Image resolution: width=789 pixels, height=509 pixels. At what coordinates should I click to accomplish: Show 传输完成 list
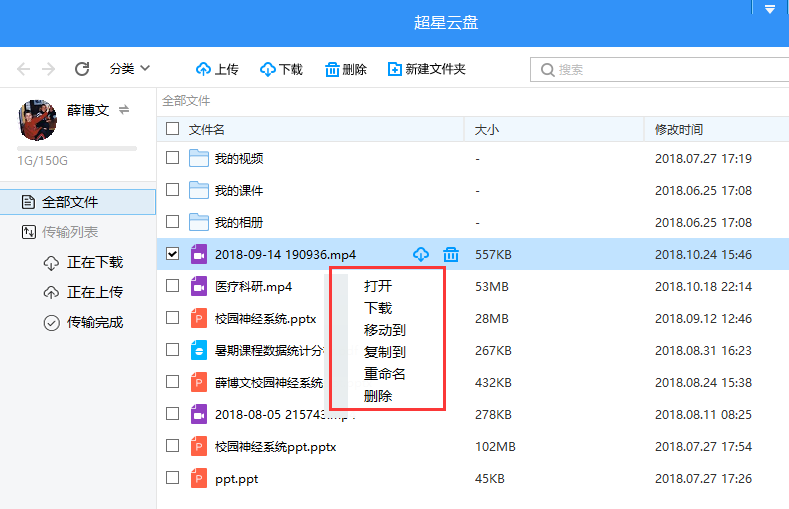83,322
